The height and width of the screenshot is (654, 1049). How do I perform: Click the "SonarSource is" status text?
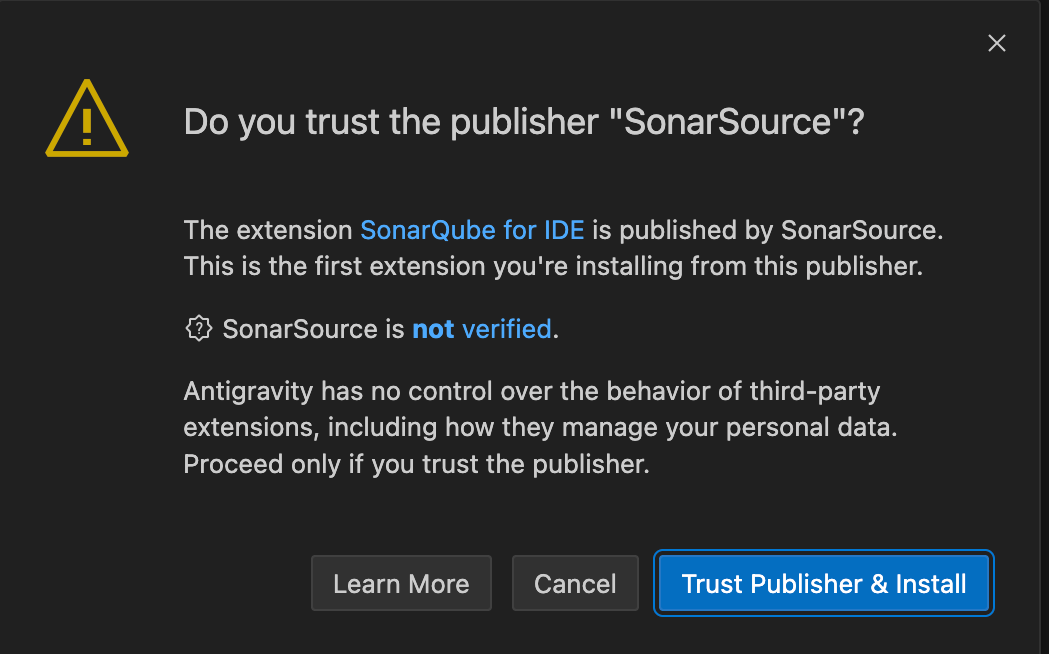click(313, 329)
